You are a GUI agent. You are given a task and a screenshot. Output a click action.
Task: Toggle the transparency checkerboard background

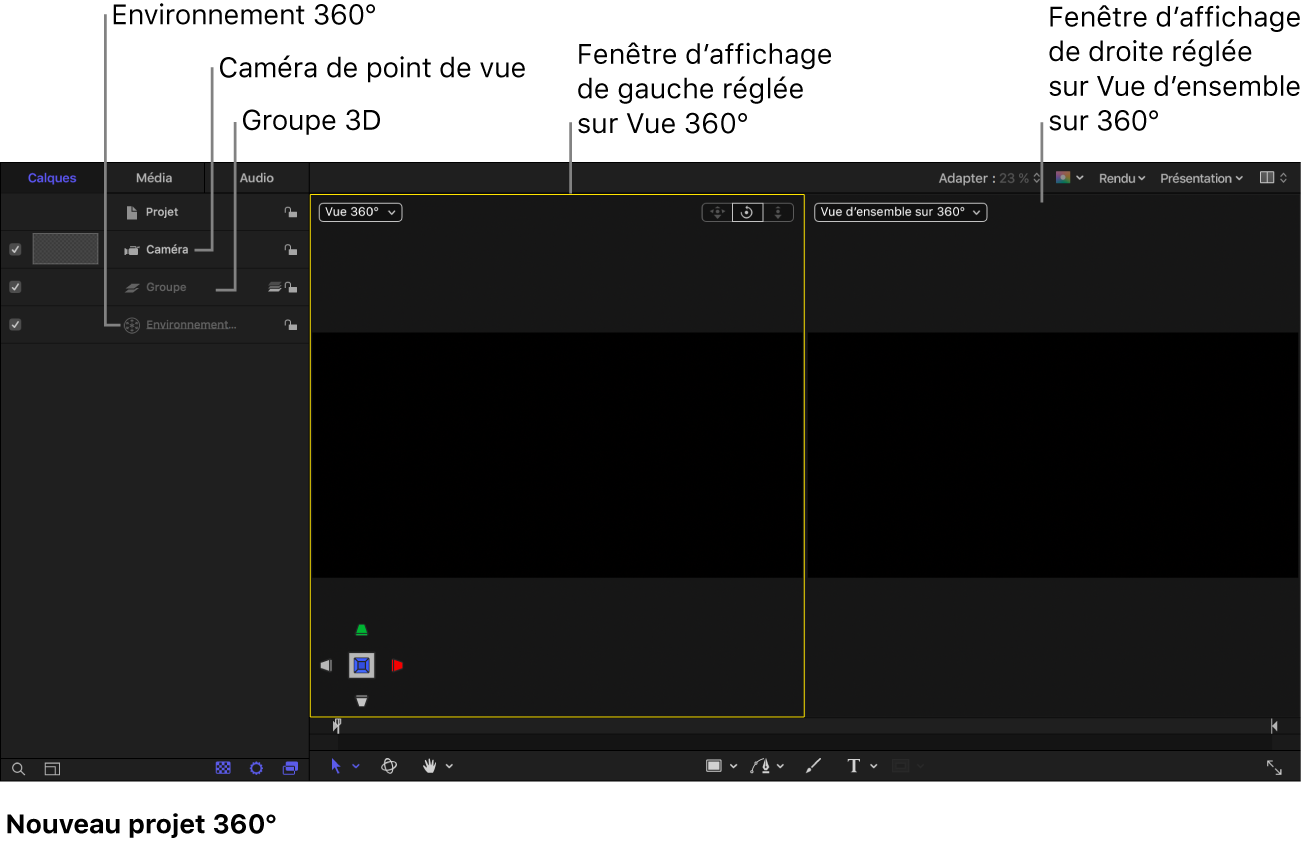(223, 768)
